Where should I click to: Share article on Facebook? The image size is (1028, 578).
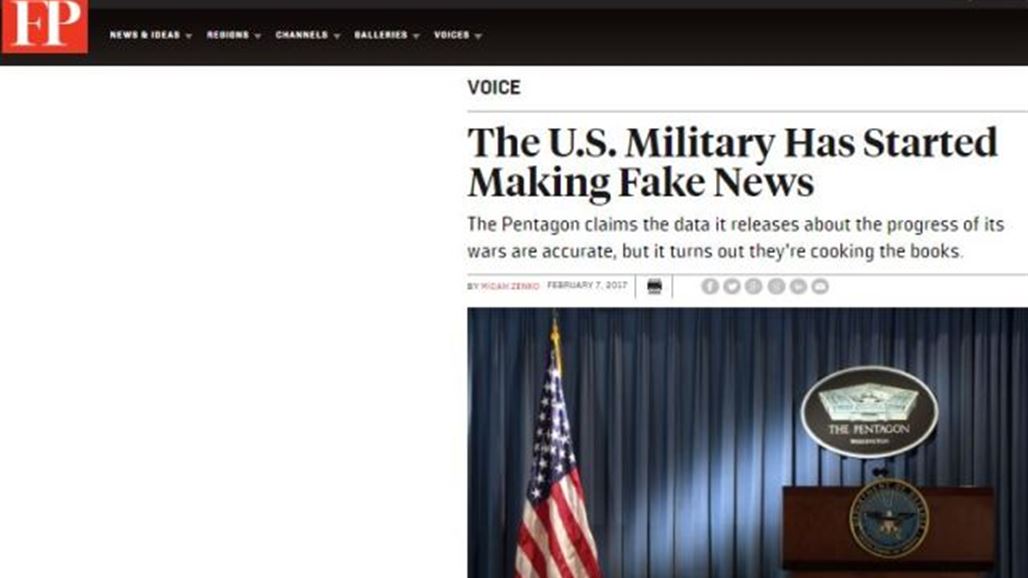(710, 286)
